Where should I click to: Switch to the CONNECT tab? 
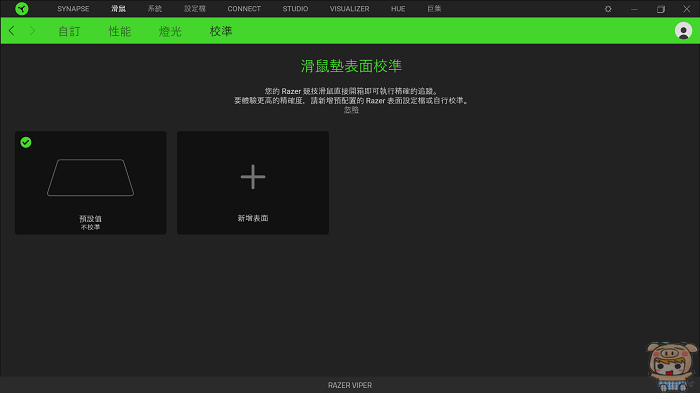point(244,8)
